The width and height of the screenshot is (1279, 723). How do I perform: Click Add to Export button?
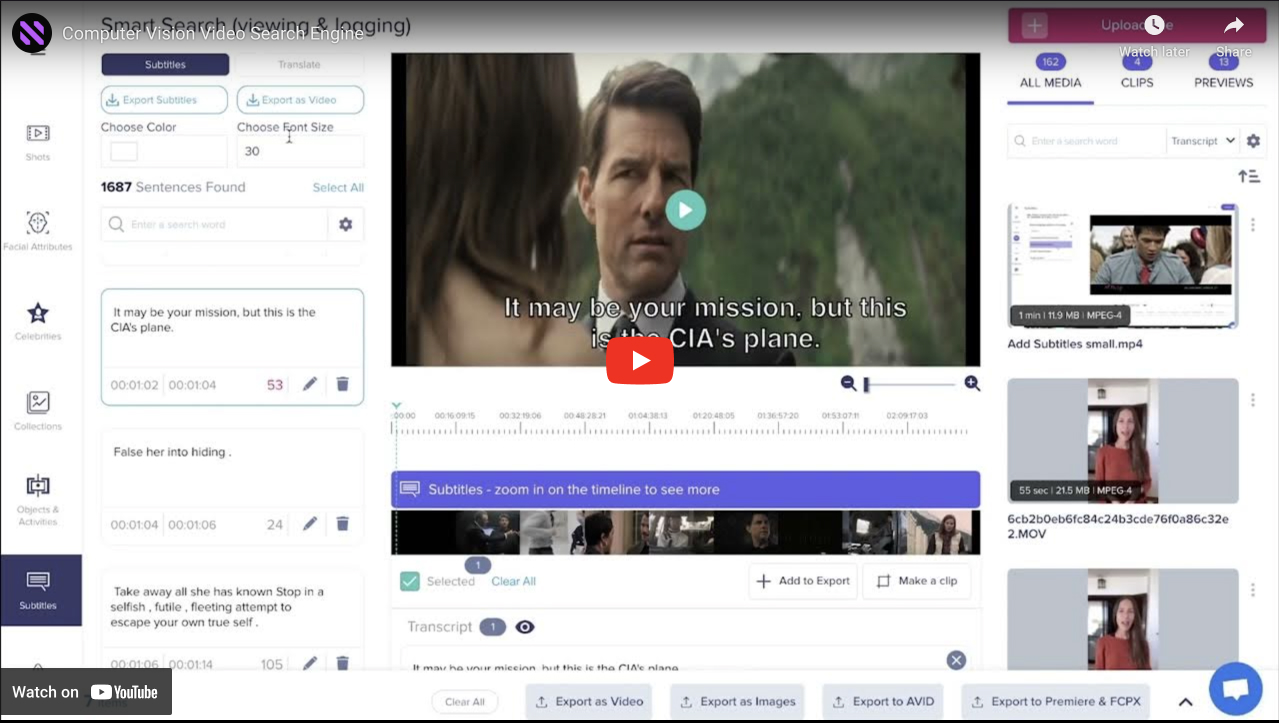point(803,581)
